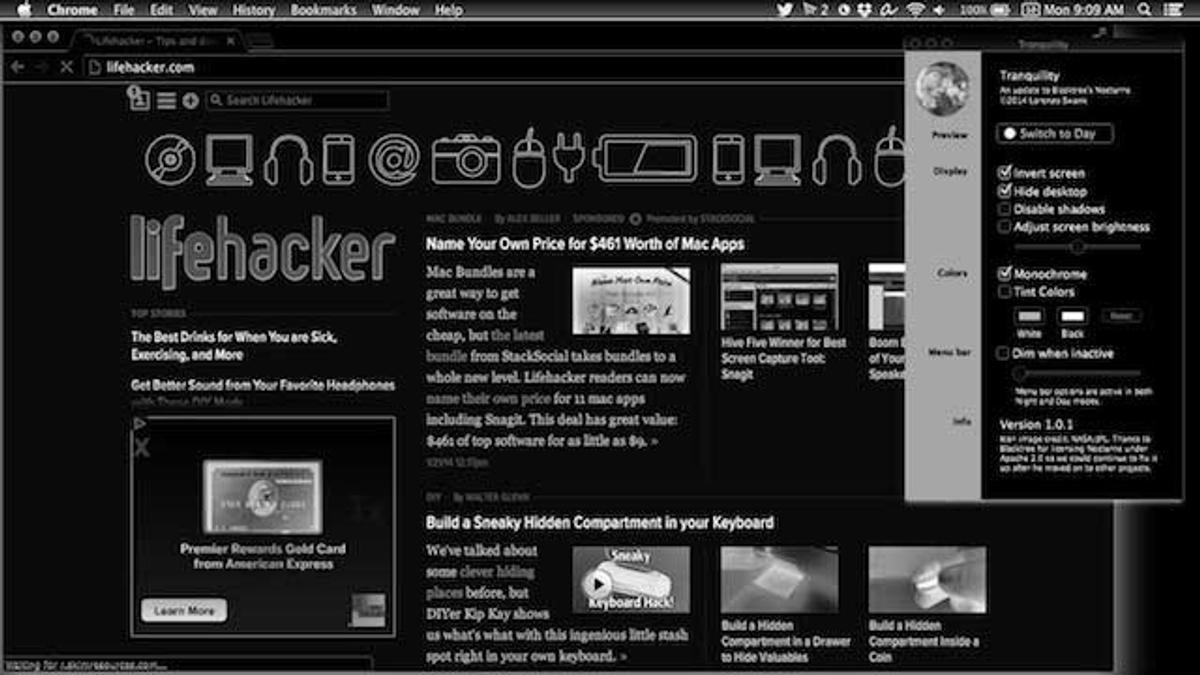Click Learn More in Amex ad
The height and width of the screenshot is (675, 1200).
click(184, 610)
